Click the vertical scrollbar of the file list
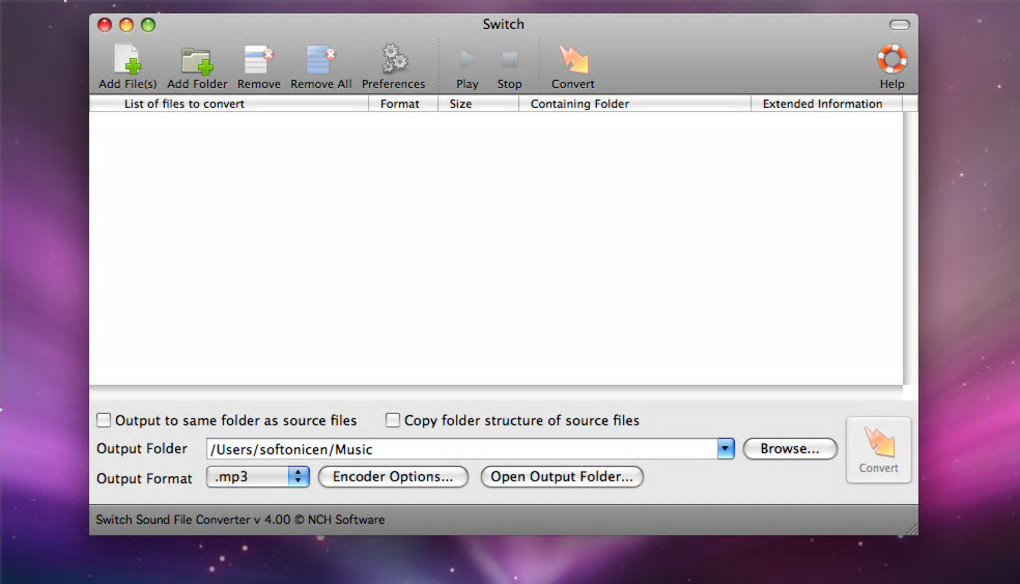 tap(910, 248)
